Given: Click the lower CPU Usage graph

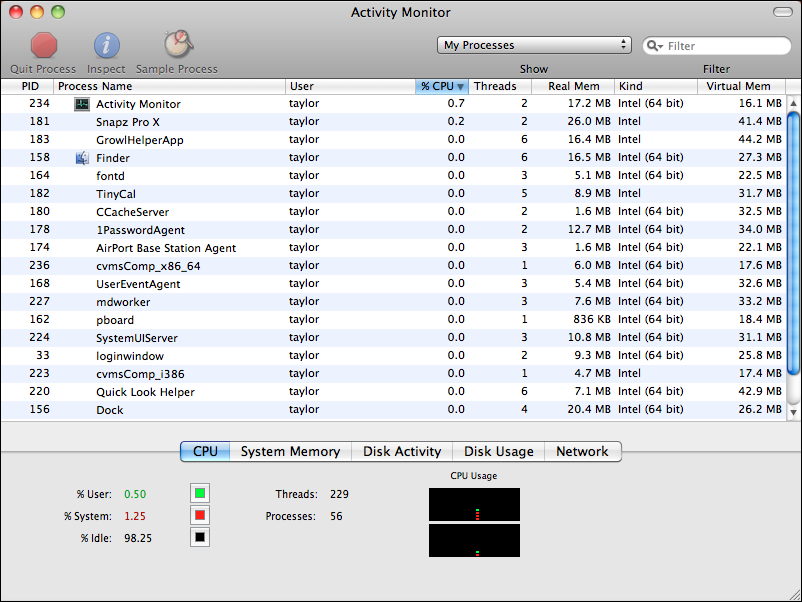Looking at the screenshot, I should coord(474,540).
